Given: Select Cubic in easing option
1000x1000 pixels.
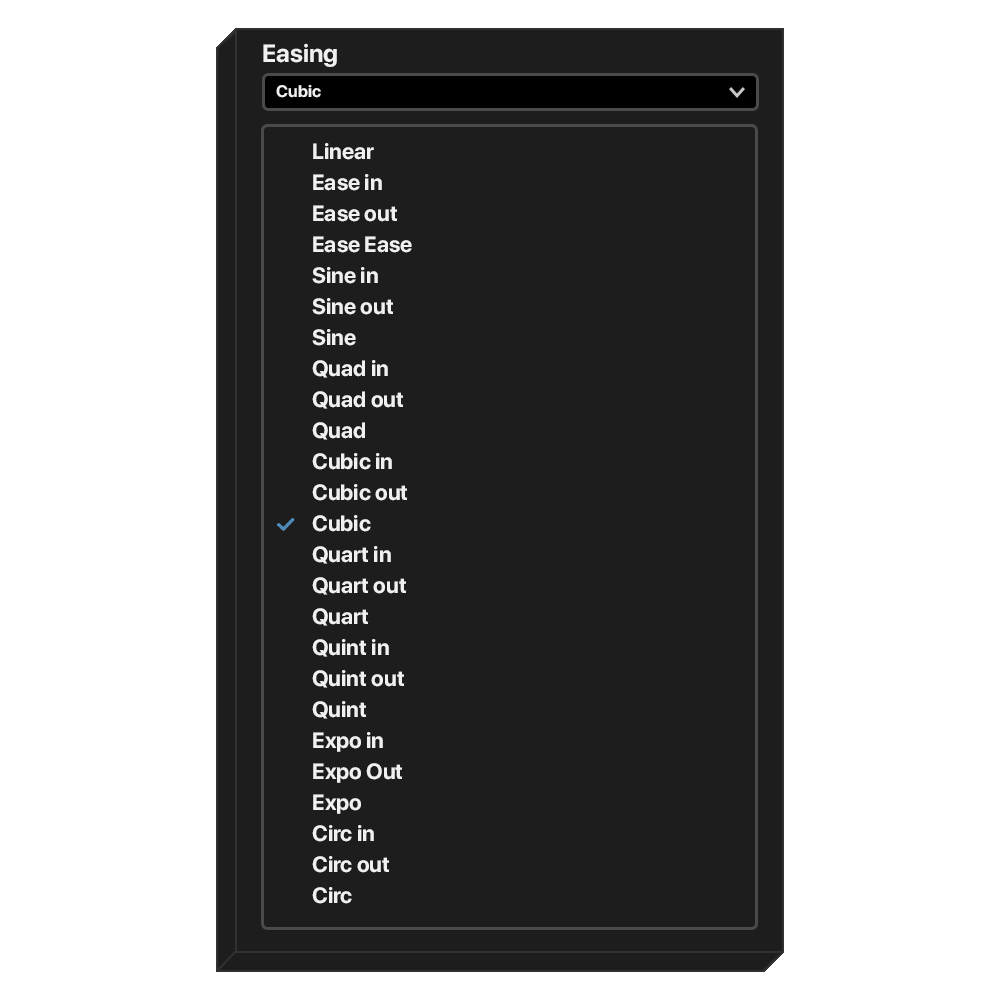Looking at the screenshot, I should coord(352,462).
